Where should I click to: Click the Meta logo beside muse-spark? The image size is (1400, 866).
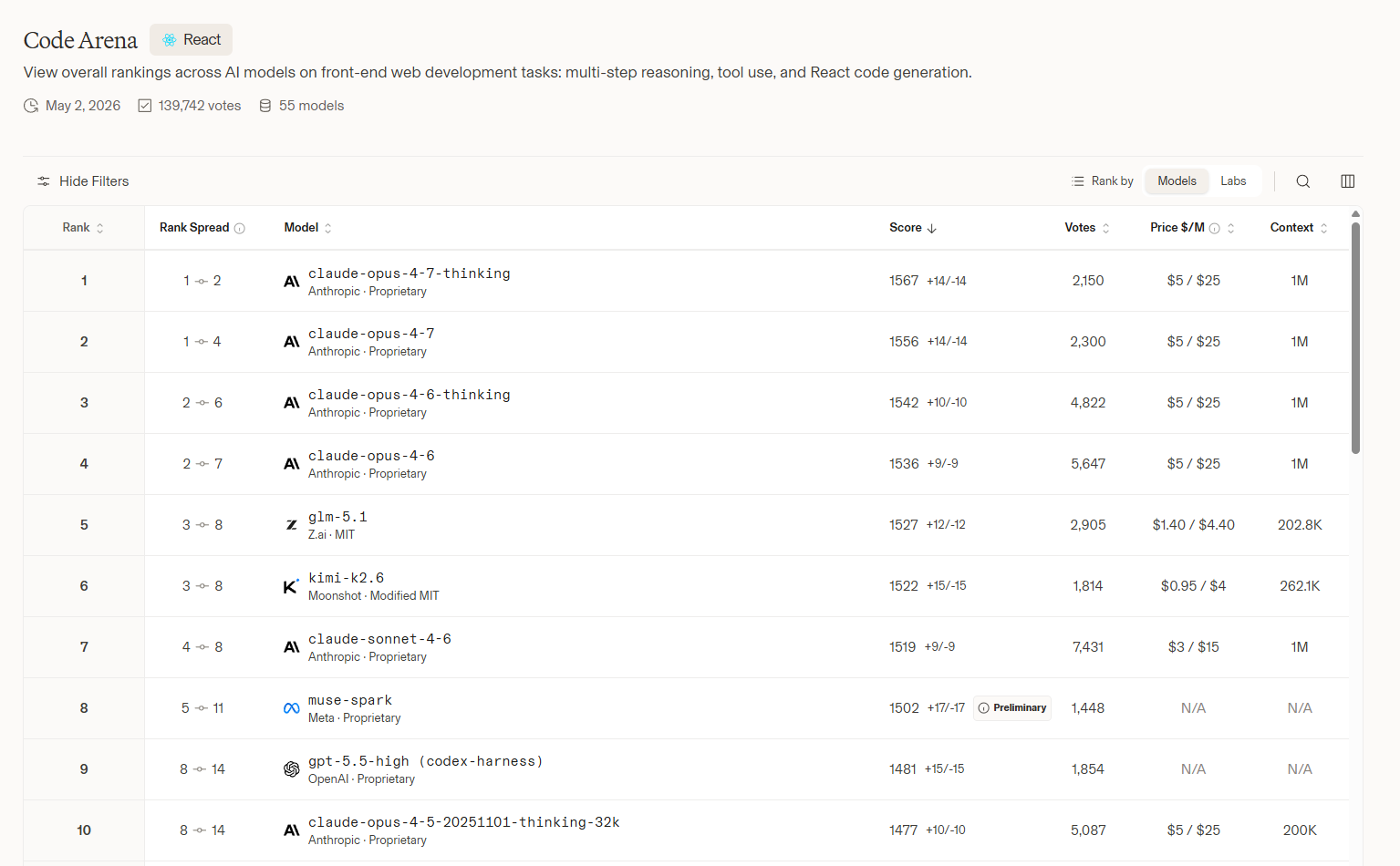291,708
